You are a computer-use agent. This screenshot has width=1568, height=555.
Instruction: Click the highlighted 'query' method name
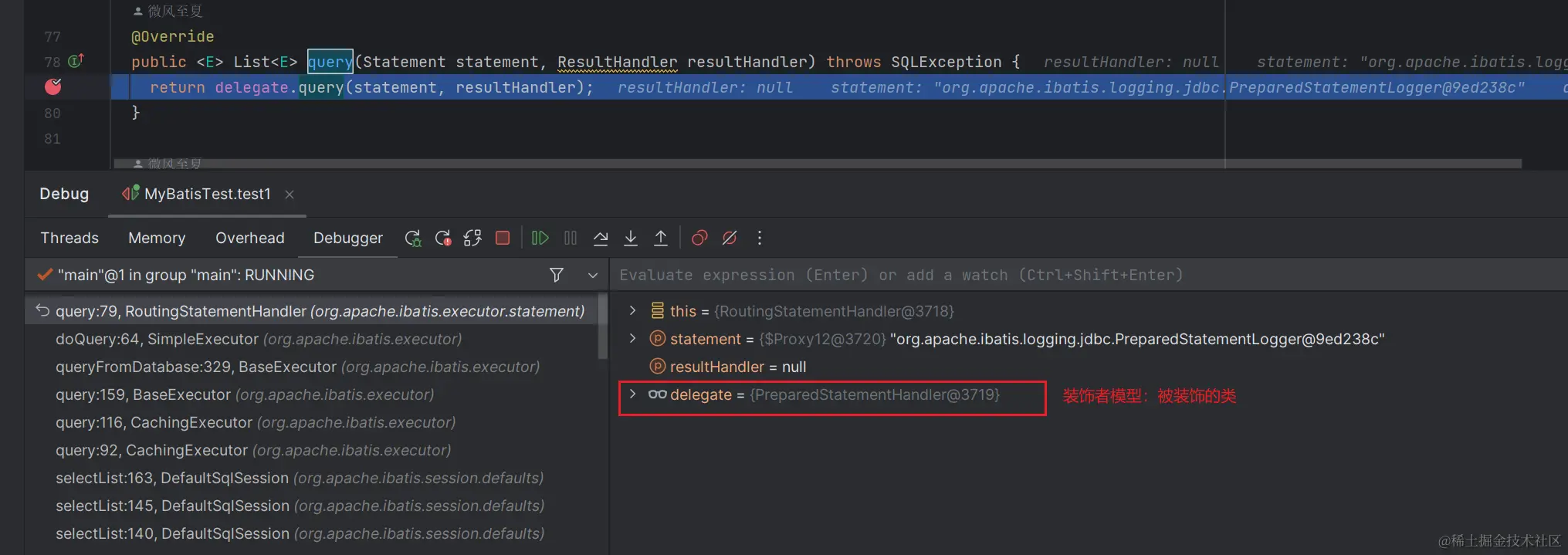330,61
